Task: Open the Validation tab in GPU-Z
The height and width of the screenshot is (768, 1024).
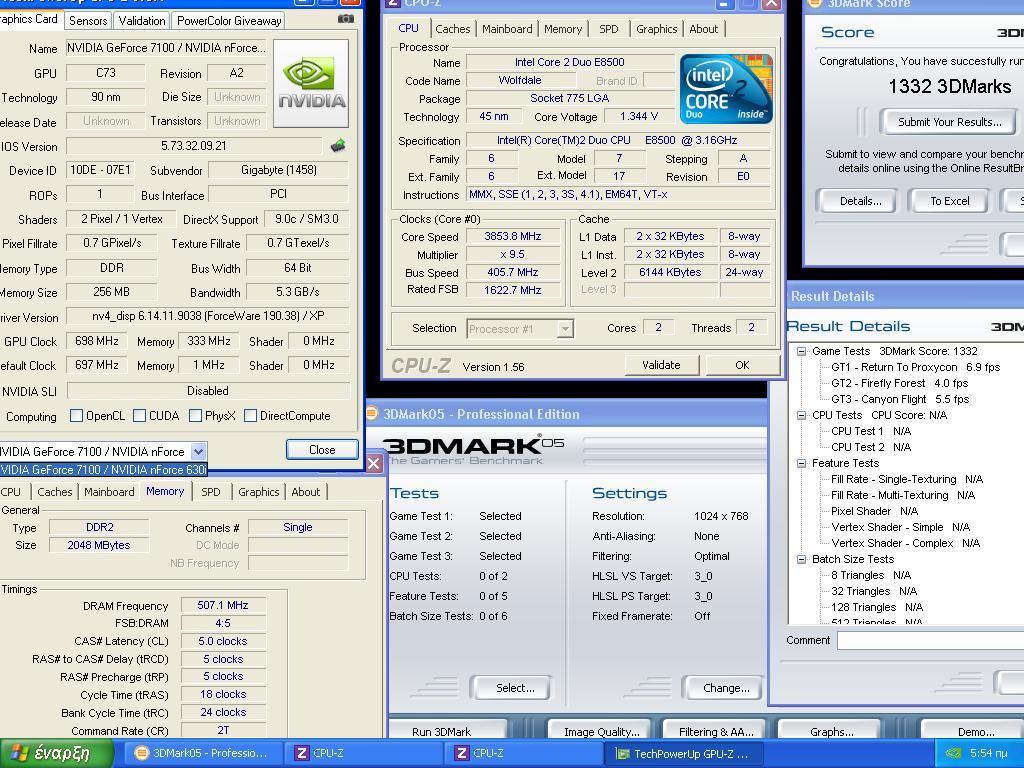Action: coord(142,20)
